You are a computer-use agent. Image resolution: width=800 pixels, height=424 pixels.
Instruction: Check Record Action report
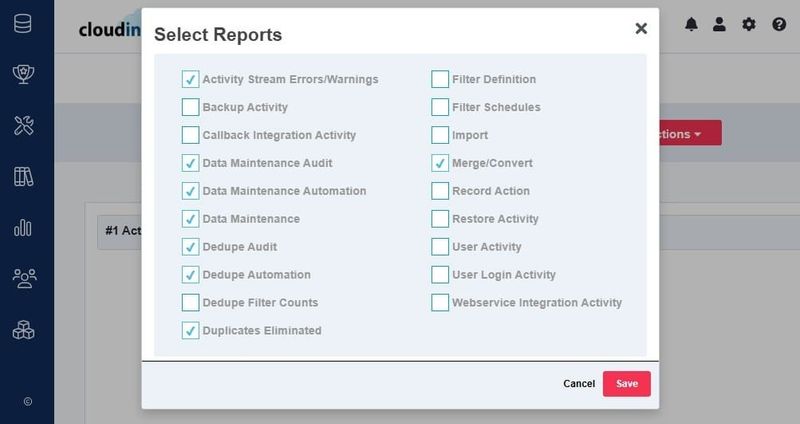coord(440,191)
